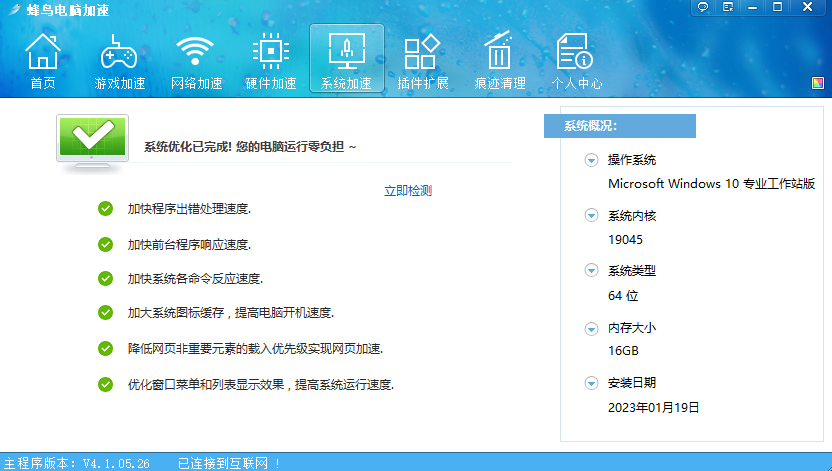Open the title bar menu icon
The image size is (832, 471).
pyautogui.click(x=728, y=7)
